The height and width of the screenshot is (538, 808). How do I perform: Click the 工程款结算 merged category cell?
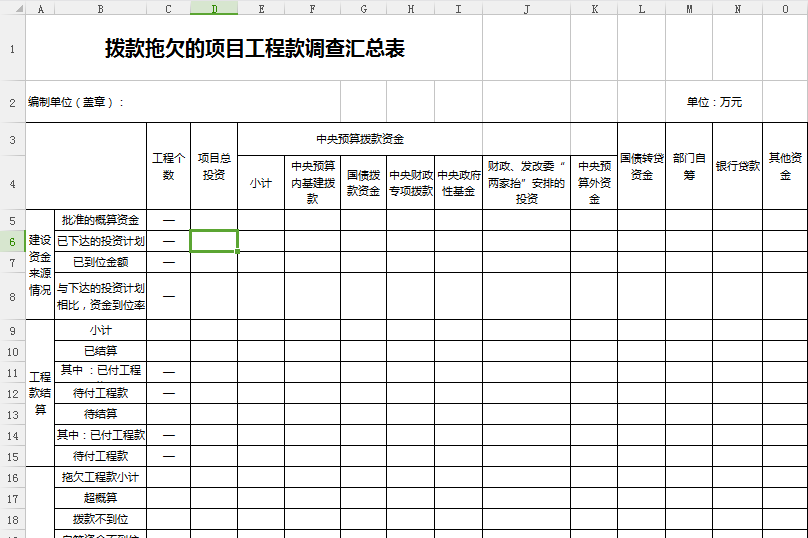pos(40,393)
